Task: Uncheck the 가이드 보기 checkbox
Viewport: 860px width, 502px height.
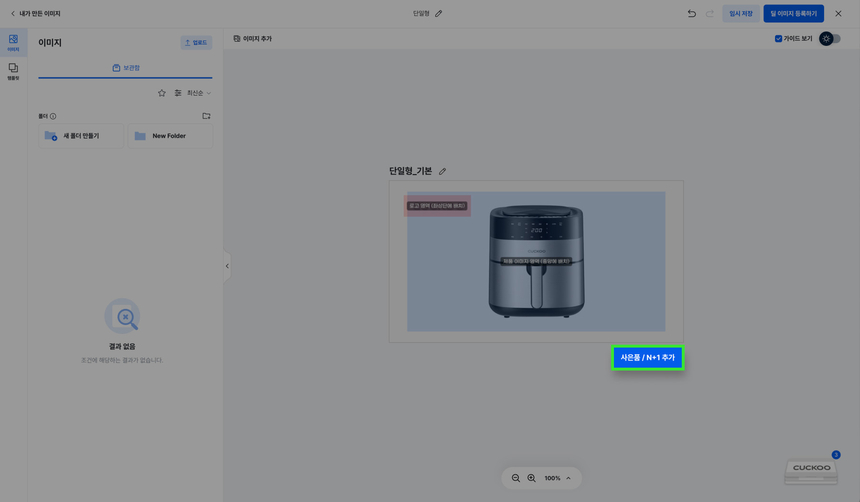Action: (x=778, y=39)
